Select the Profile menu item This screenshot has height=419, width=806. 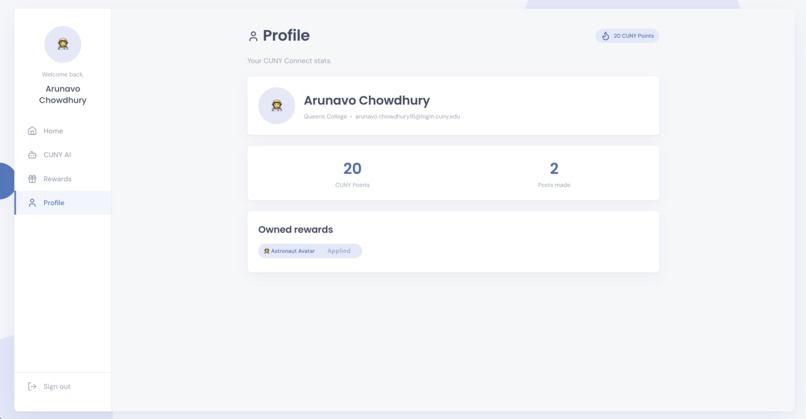(x=63, y=203)
